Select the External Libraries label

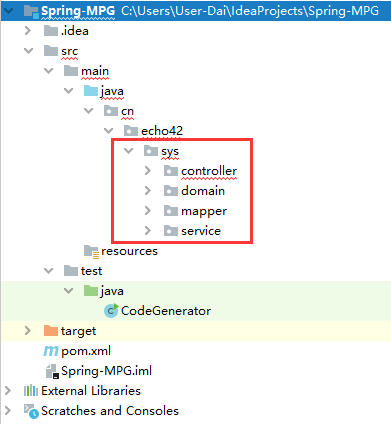pyautogui.click(x=91, y=391)
